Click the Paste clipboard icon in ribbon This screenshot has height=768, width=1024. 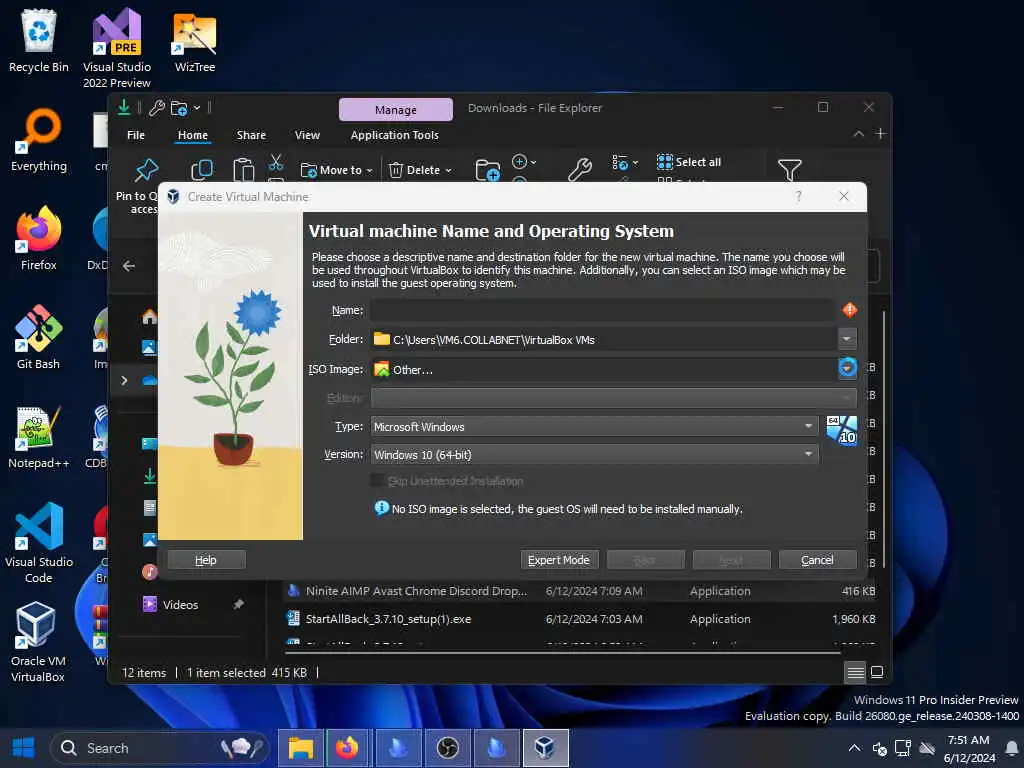[244, 170]
